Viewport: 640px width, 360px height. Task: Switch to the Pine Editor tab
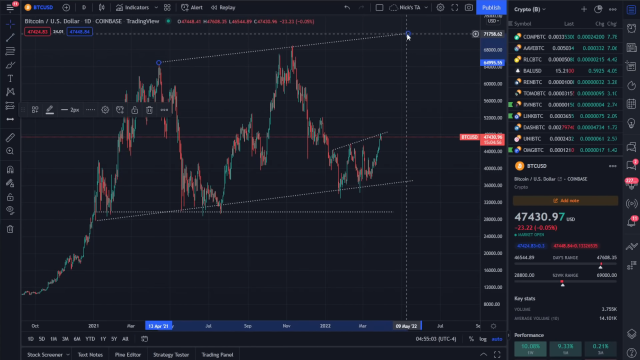pyautogui.click(x=128, y=355)
